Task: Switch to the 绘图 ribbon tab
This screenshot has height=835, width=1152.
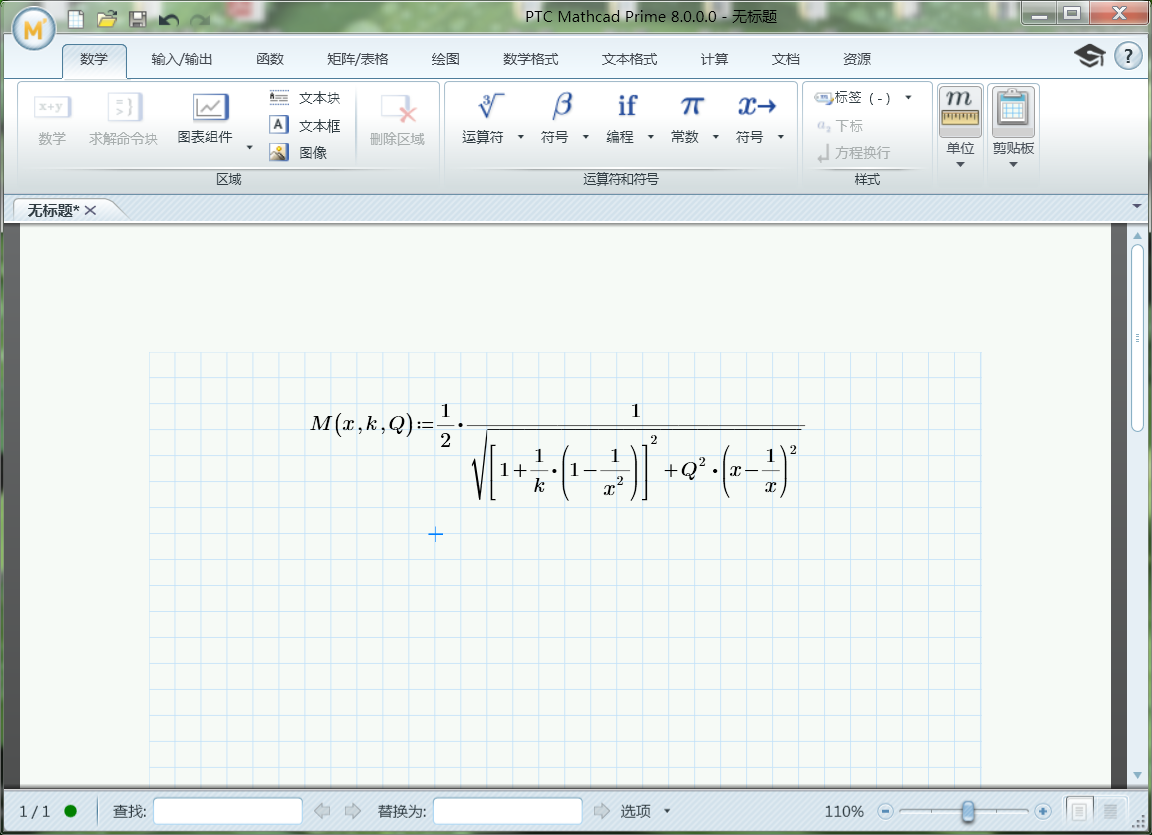Action: [x=445, y=59]
